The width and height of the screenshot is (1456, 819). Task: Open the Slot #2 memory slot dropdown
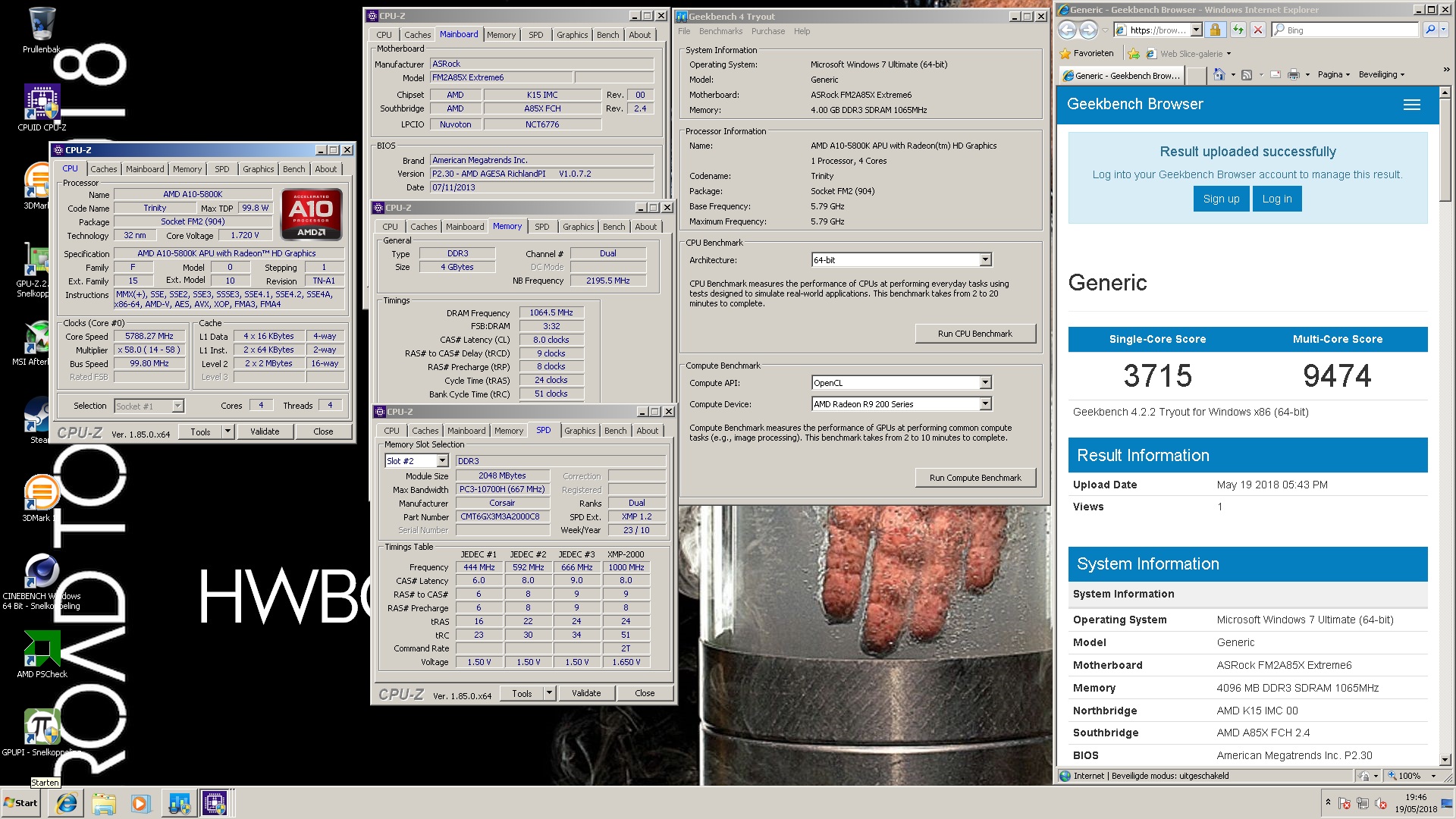442,461
